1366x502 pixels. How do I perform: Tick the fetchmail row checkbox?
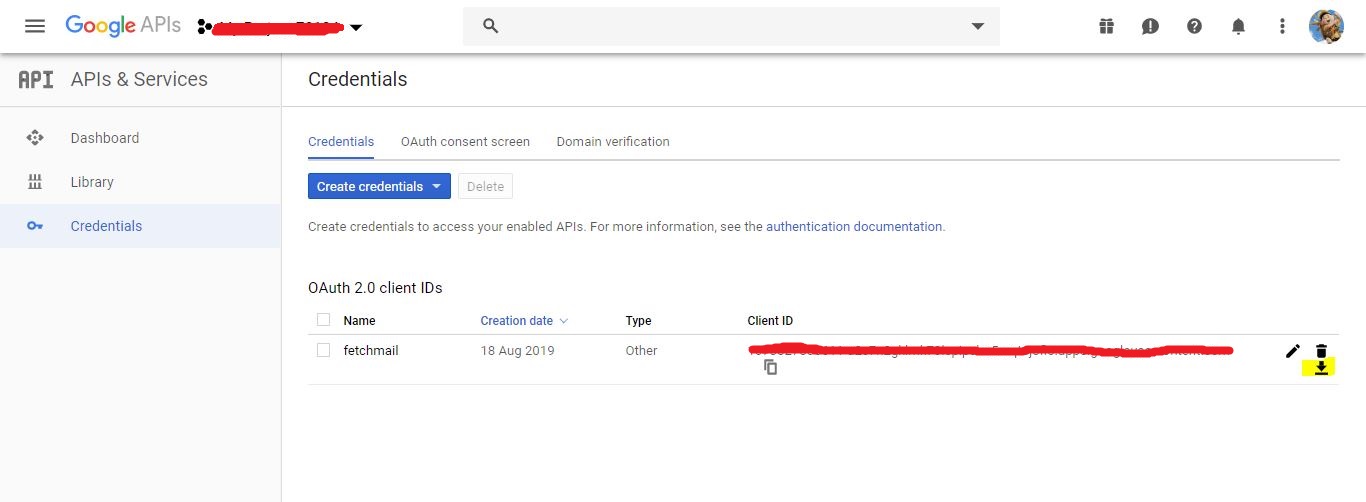[x=323, y=350]
